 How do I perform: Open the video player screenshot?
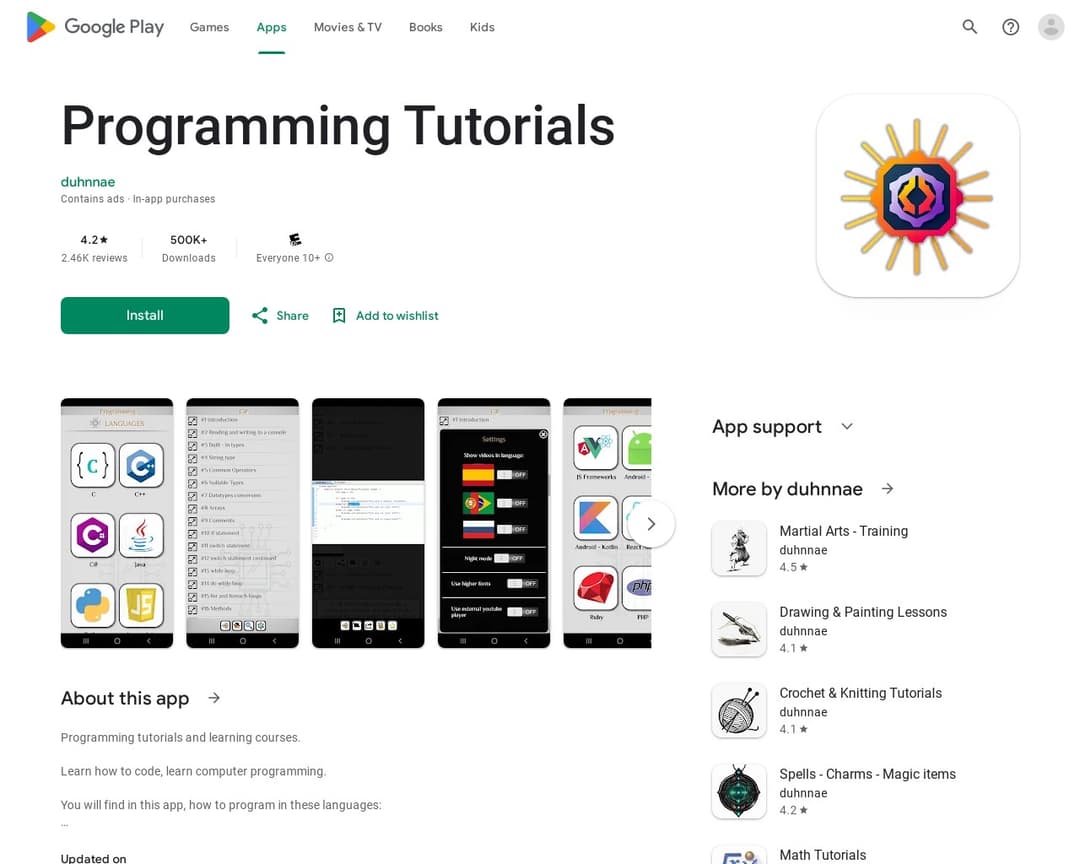368,523
